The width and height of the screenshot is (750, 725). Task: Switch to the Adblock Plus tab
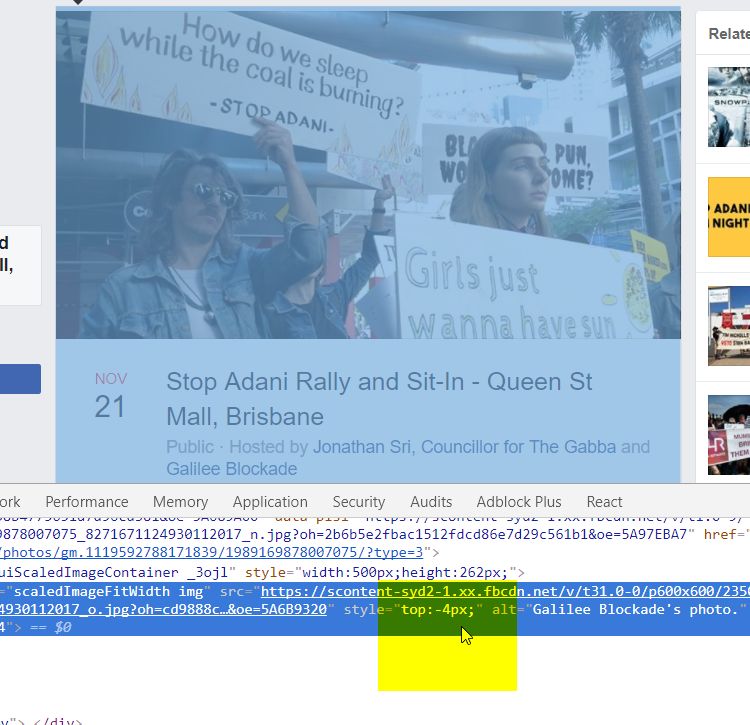pyautogui.click(x=518, y=502)
